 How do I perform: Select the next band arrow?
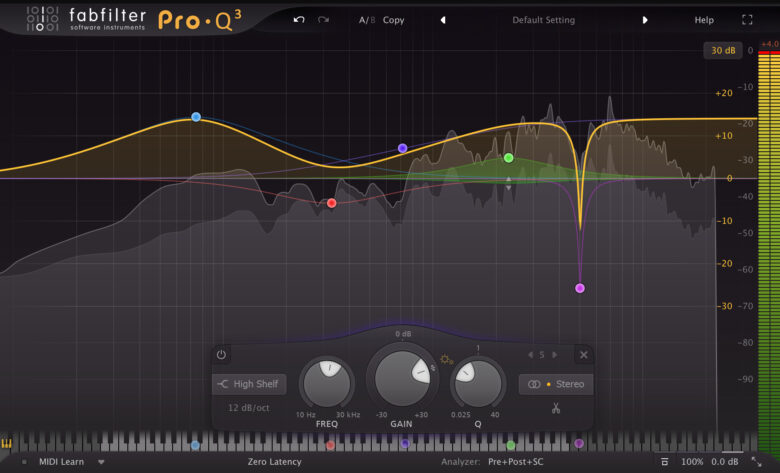pos(554,355)
